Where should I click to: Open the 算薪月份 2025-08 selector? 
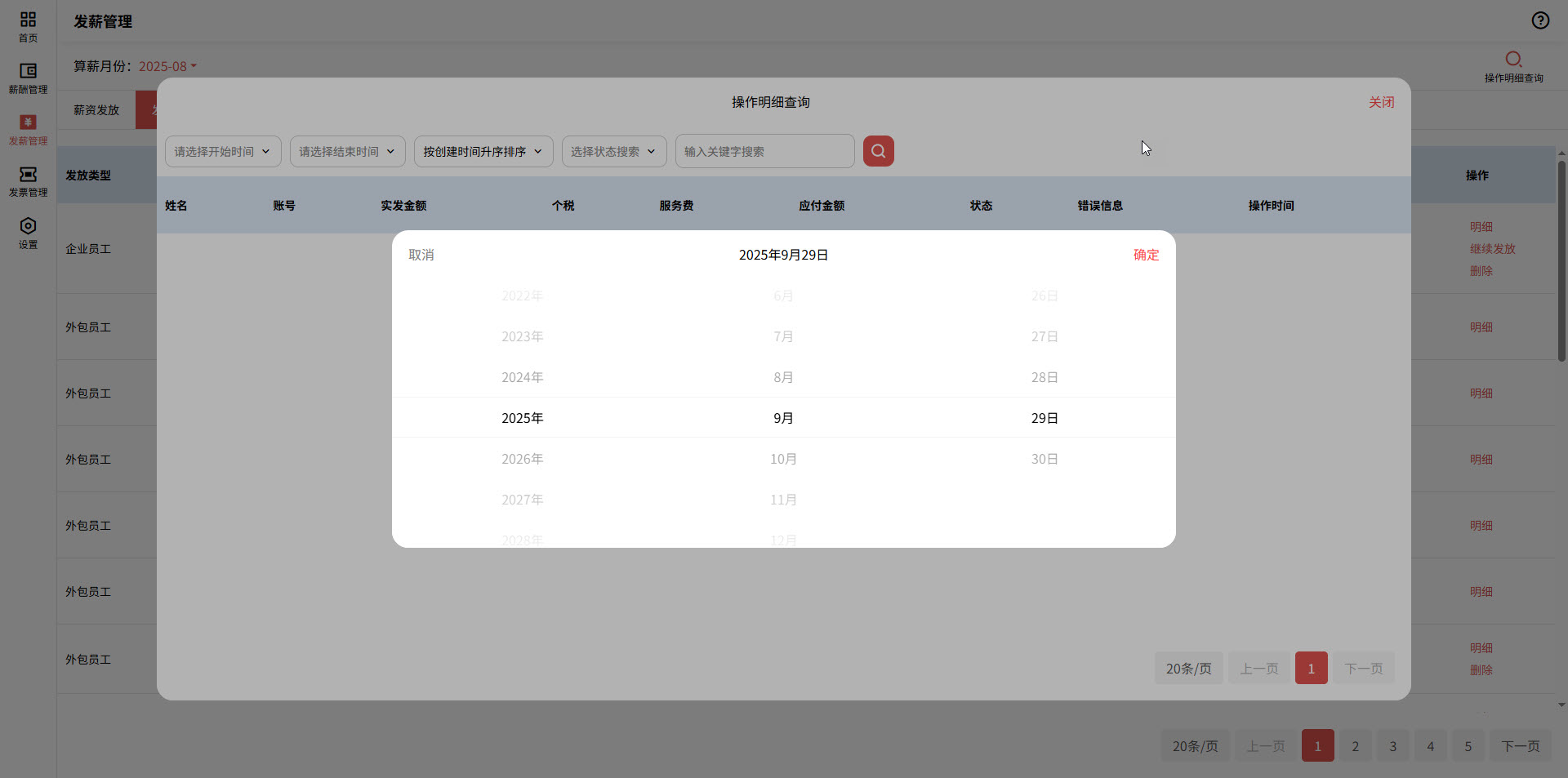(167, 66)
